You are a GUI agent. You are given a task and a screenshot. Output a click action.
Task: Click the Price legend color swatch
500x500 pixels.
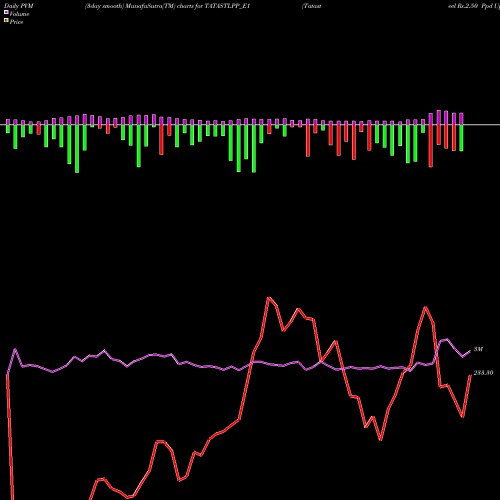6,21
